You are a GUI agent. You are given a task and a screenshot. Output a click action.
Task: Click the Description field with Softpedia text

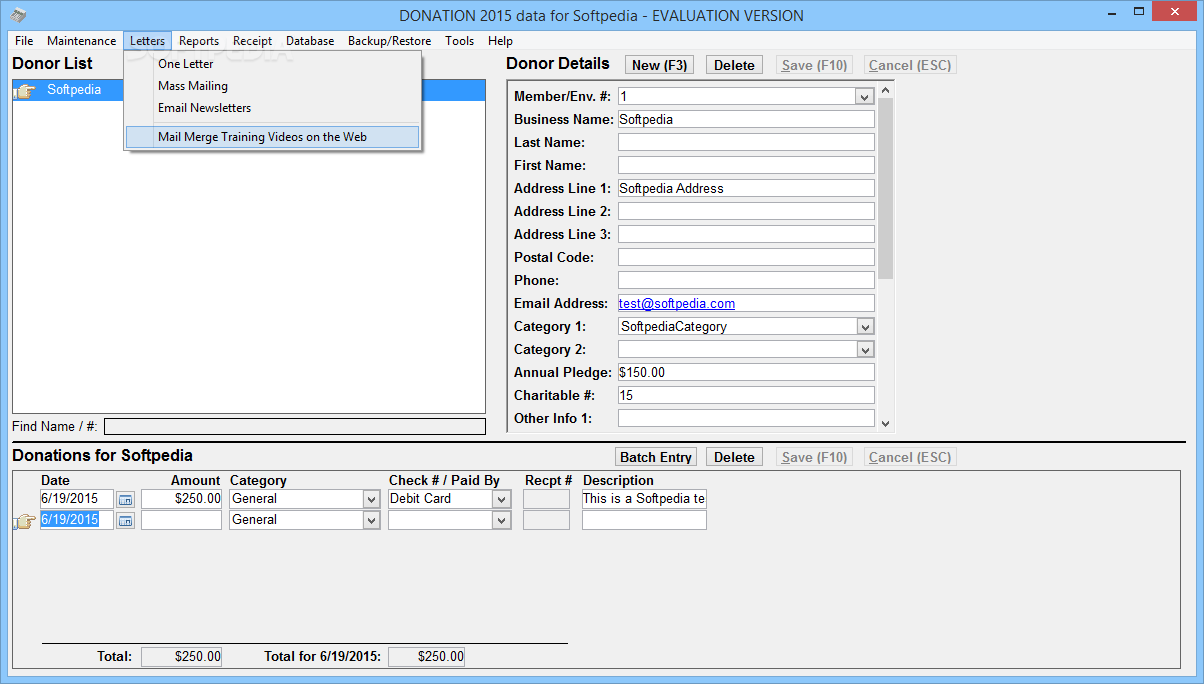pyautogui.click(x=644, y=499)
